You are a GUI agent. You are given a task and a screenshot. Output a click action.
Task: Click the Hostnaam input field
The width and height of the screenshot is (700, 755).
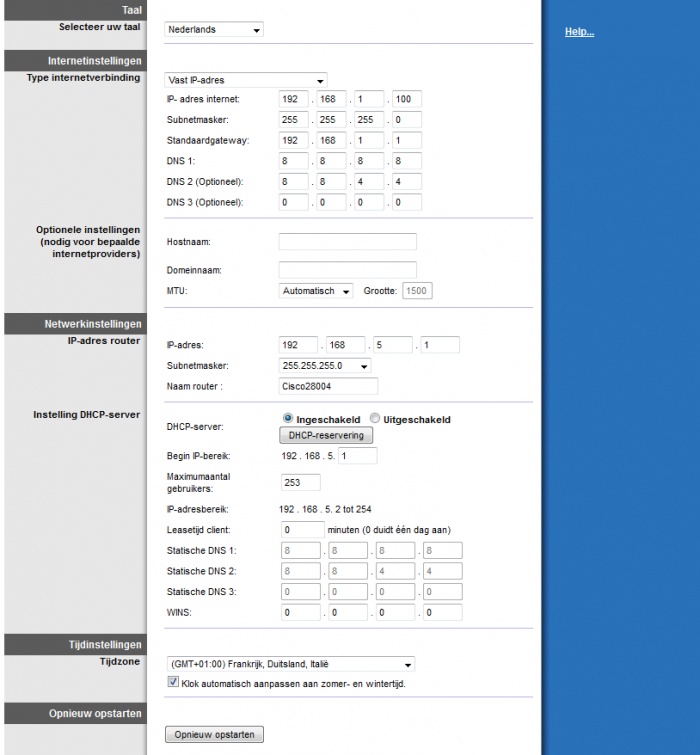348,242
